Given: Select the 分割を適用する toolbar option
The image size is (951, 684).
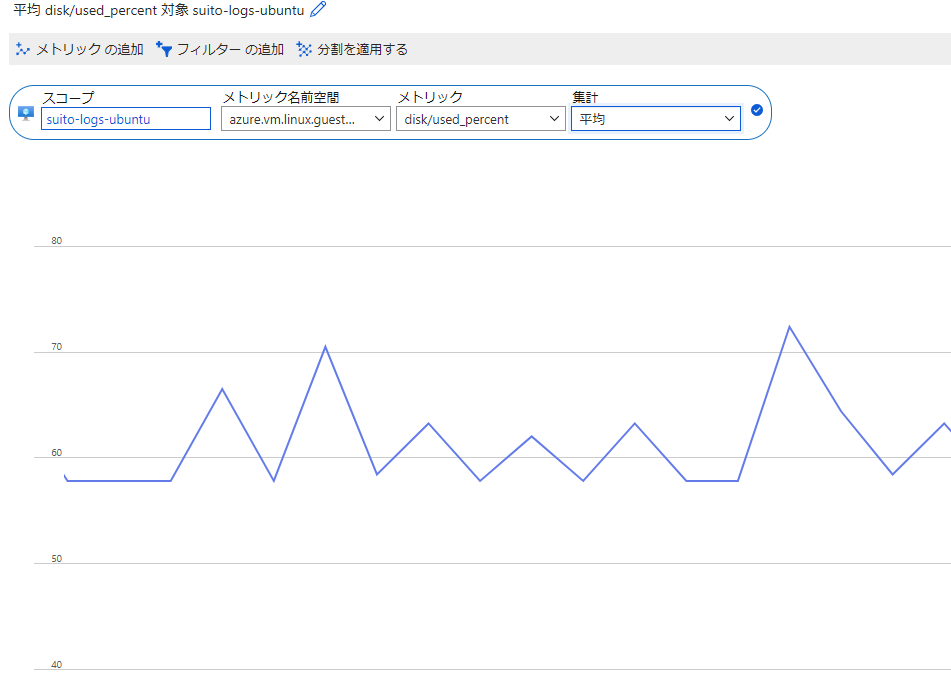Looking at the screenshot, I should pos(362,49).
